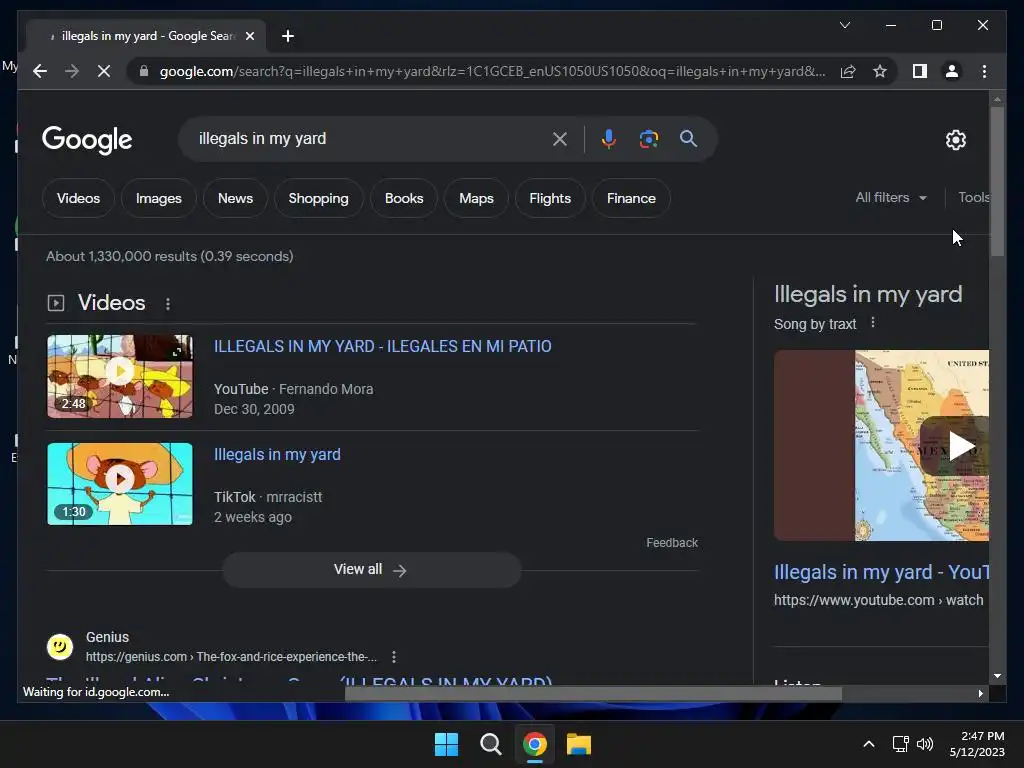
Task: Click the horizontal scrollbar thumb
Action: (x=593, y=694)
